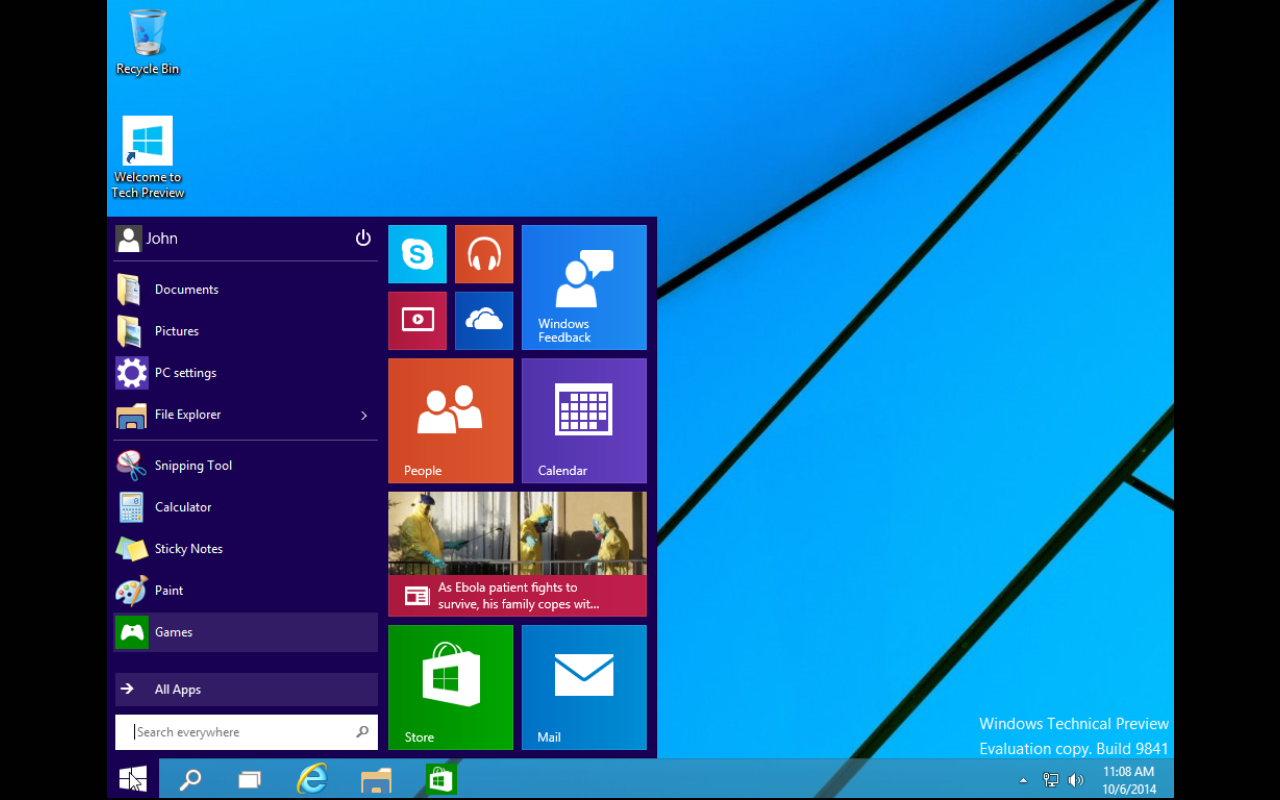Viewport: 1280px width, 800px height.
Task: Open the Music headphones tile
Action: pos(484,254)
